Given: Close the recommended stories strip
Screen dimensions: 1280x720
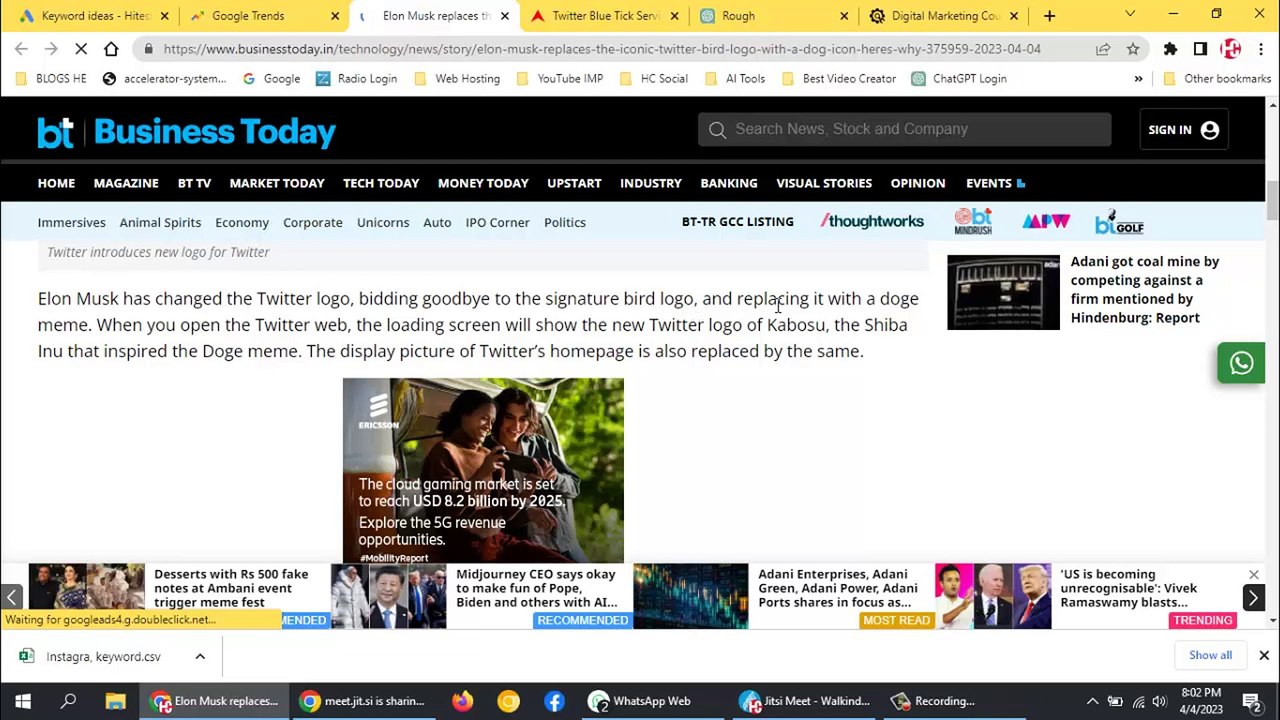Looking at the screenshot, I should tap(1253, 575).
